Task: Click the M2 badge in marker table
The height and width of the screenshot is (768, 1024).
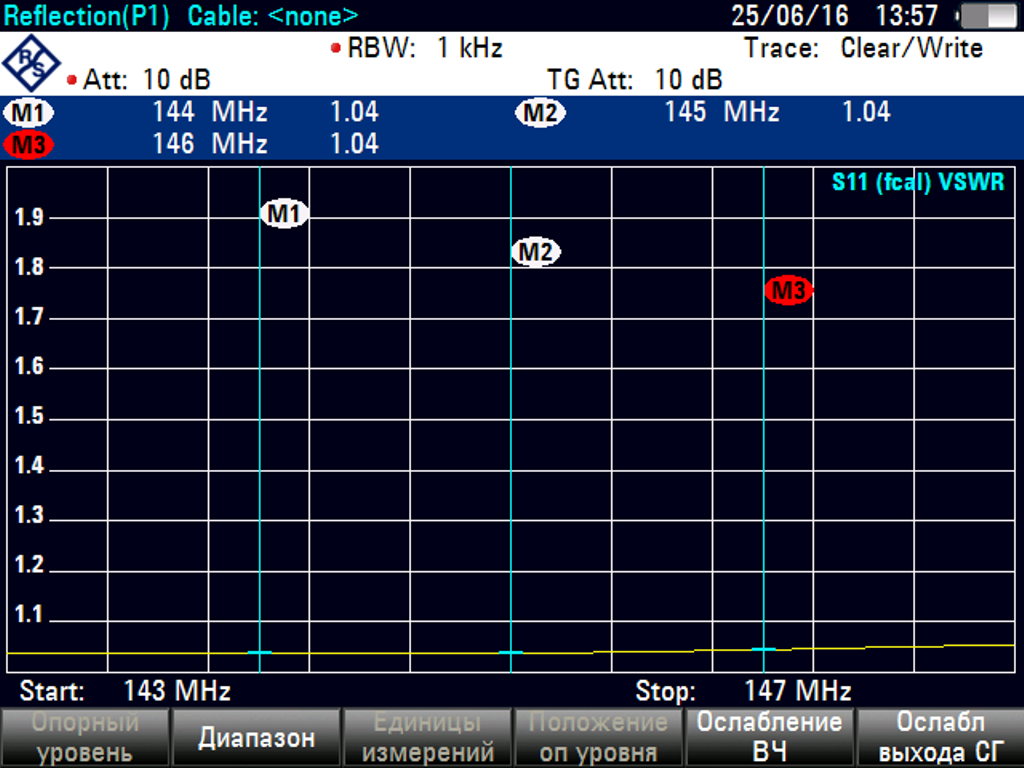Action: [540, 113]
